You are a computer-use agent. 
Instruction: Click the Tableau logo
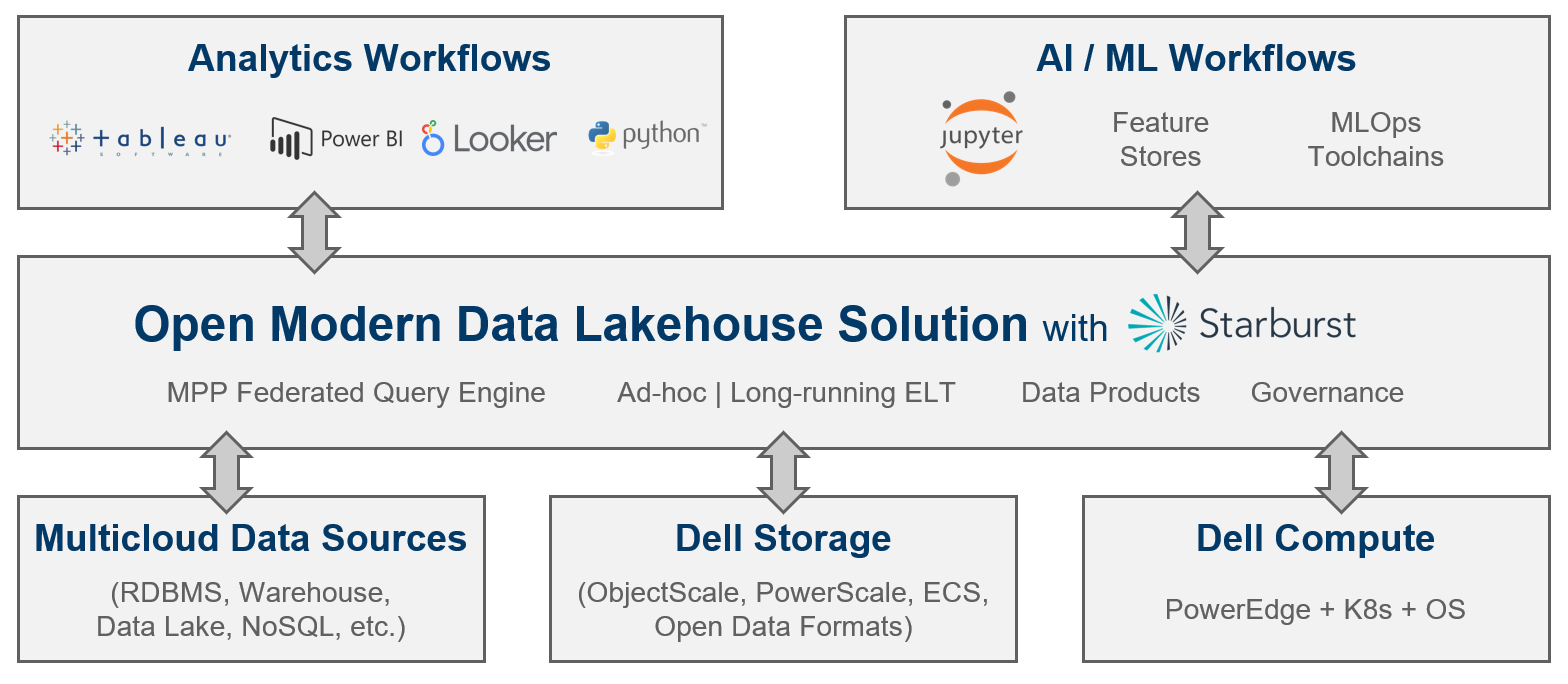click(140, 139)
